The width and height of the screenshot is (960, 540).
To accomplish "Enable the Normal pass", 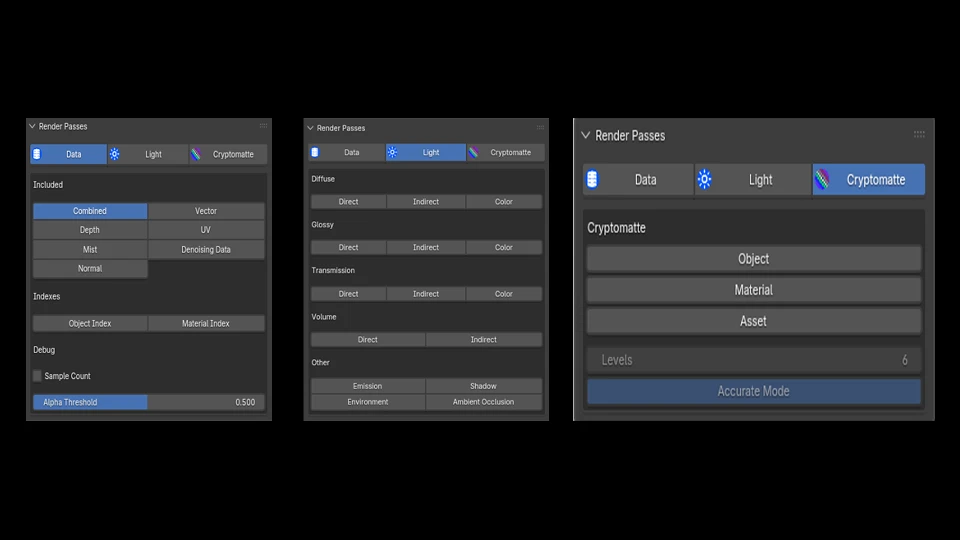I will click(90, 269).
